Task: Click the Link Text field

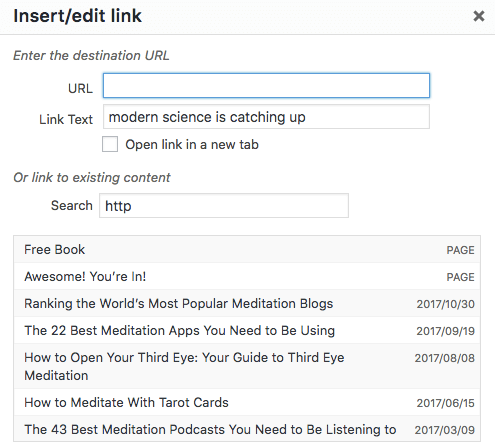Action: pos(266,117)
